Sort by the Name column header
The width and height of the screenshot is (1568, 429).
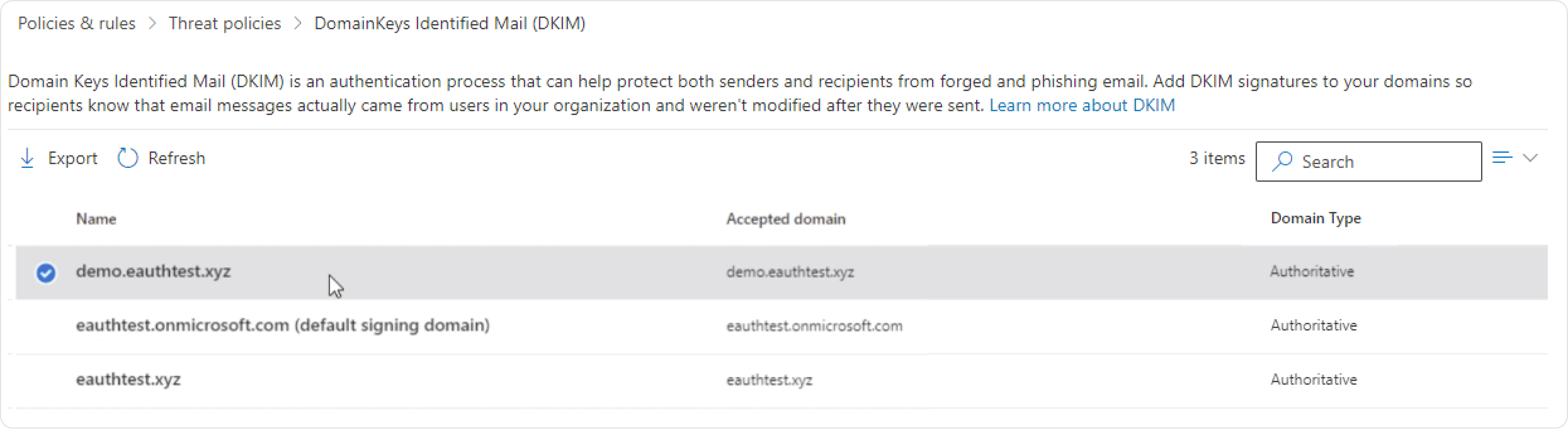[96, 218]
